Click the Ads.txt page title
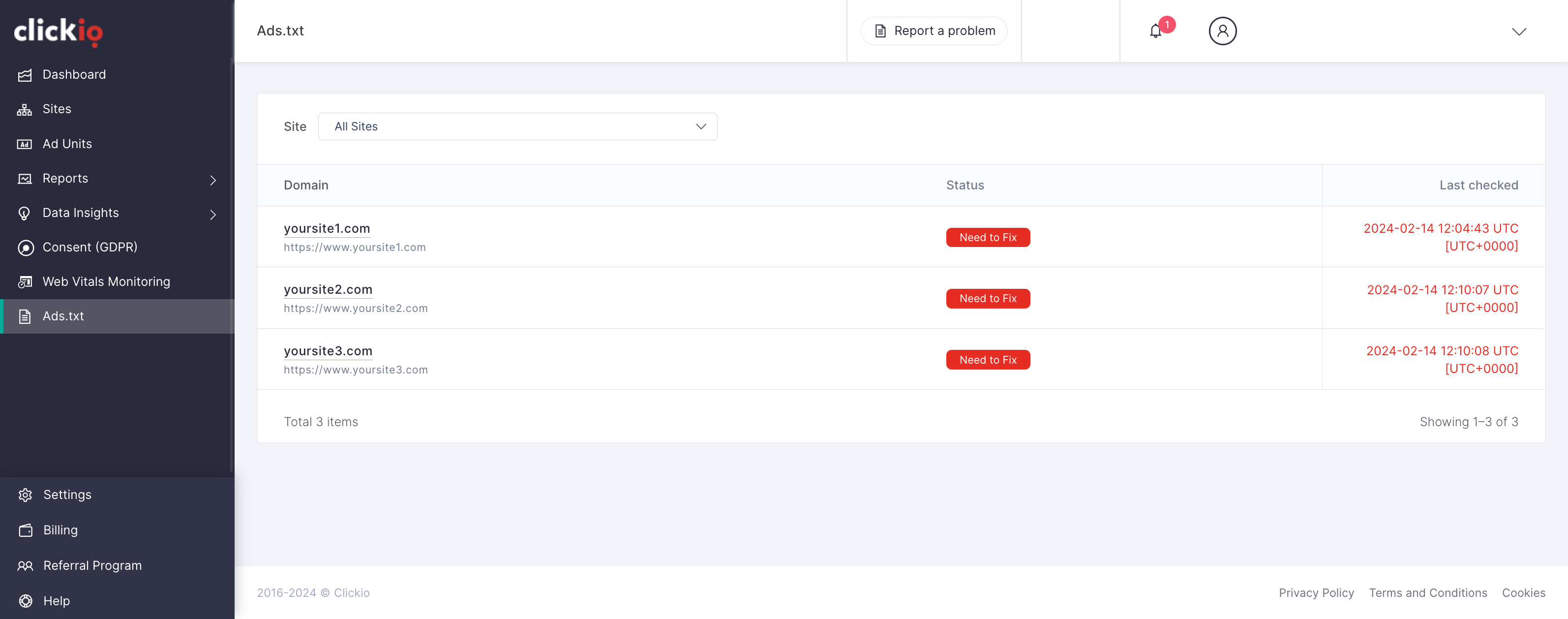This screenshot has height=619, width=1568. coord(280,31)
